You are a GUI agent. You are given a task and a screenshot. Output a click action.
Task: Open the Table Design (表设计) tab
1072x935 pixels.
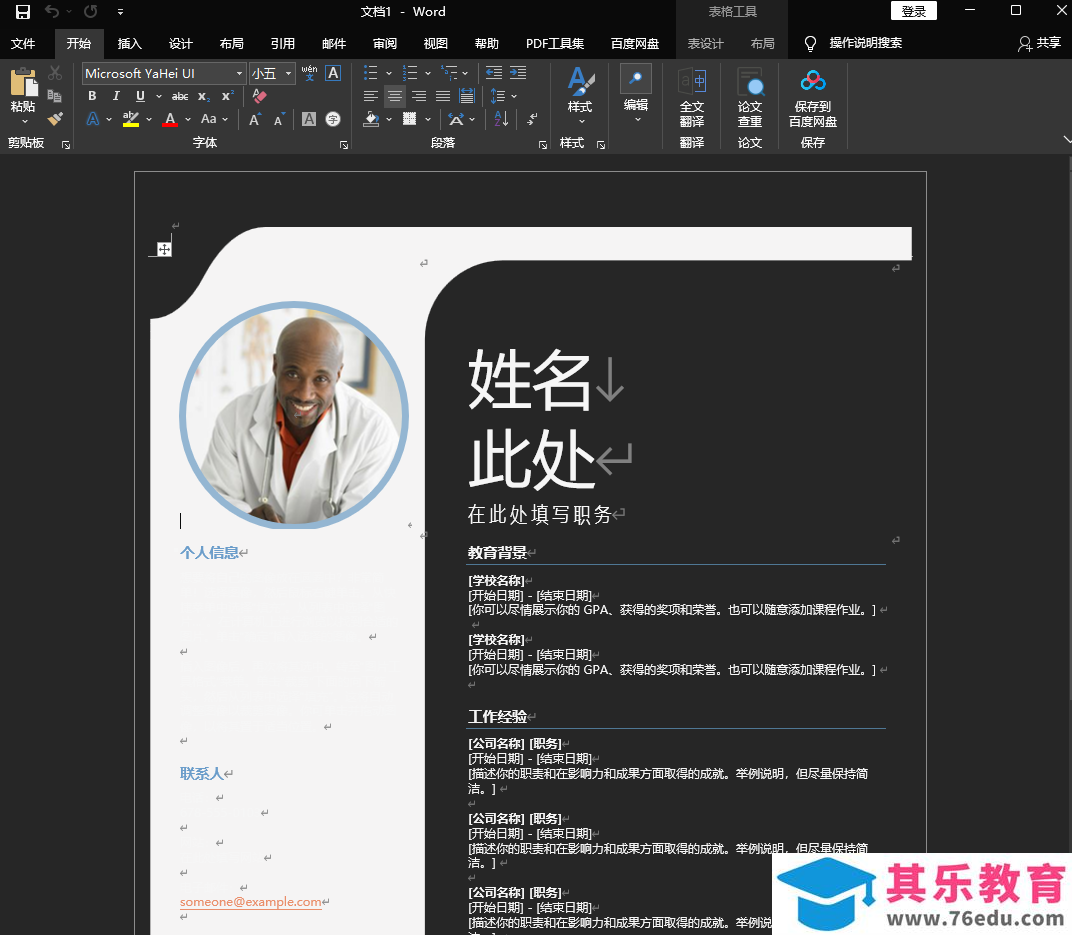click(x=705, y=44)
